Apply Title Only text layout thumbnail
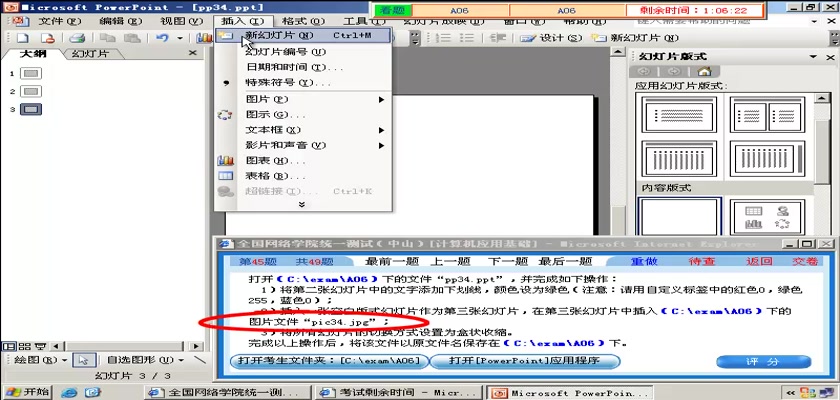Image resolution: width=840 pixels, height=400 pixels. tap(679, 115)
